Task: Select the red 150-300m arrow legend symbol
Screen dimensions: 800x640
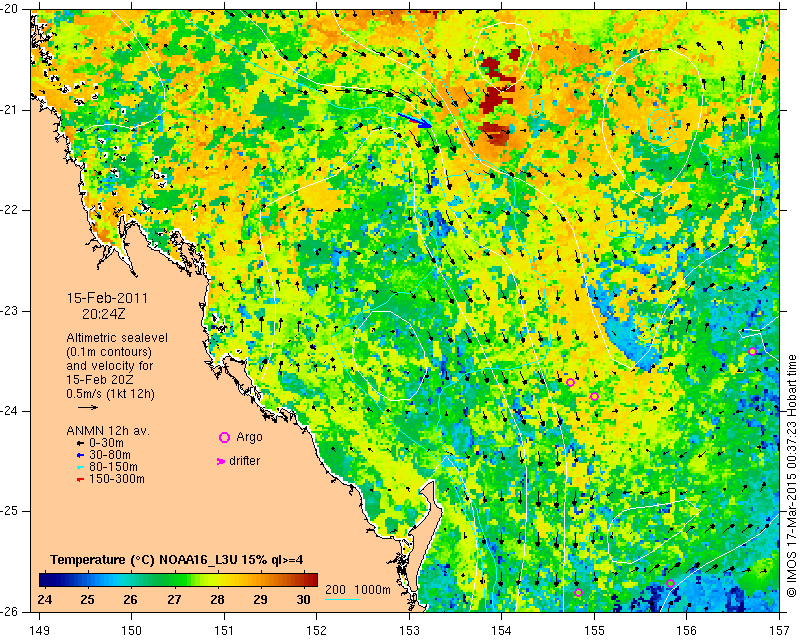Action: [x=80, y=480]
